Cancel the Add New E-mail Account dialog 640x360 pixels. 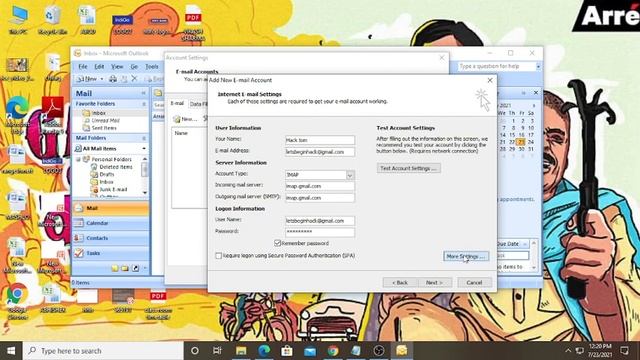pos(474,282)
